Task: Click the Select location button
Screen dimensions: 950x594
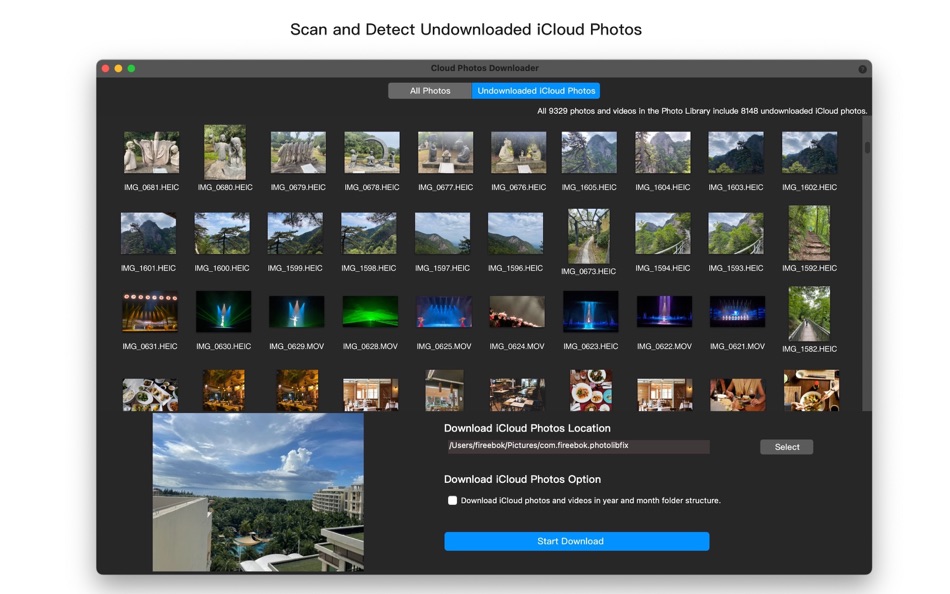Action: 786,447
